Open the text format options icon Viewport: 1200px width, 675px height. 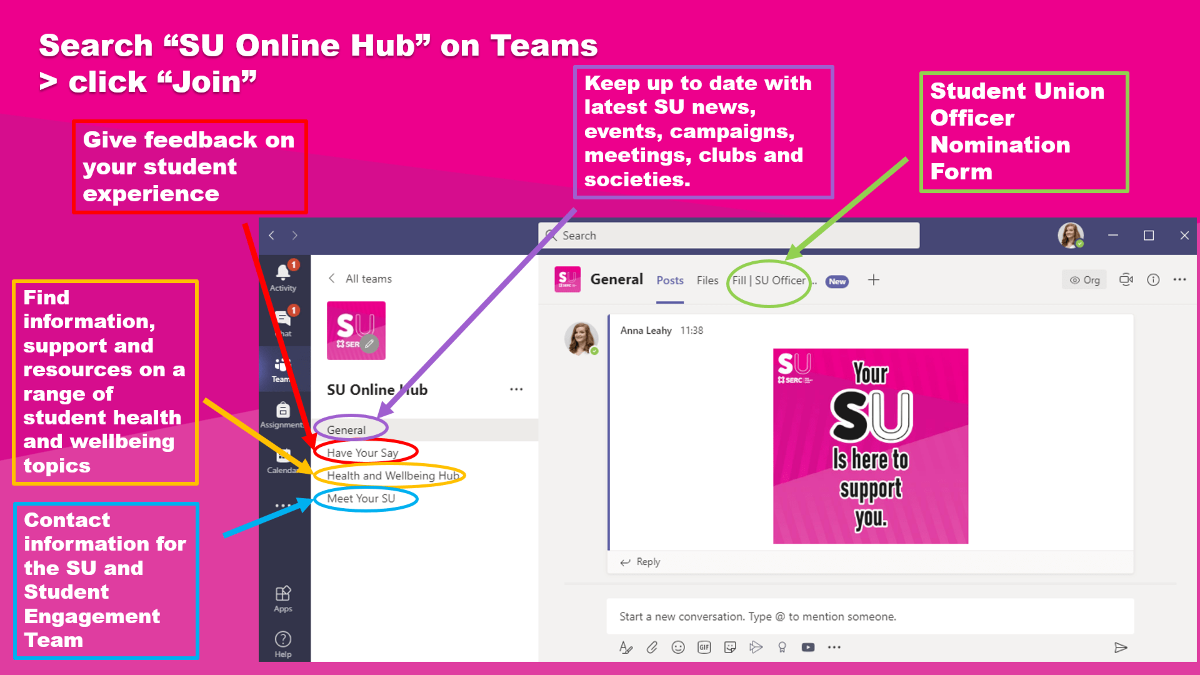pyautogui.click(x=626, y=647)
